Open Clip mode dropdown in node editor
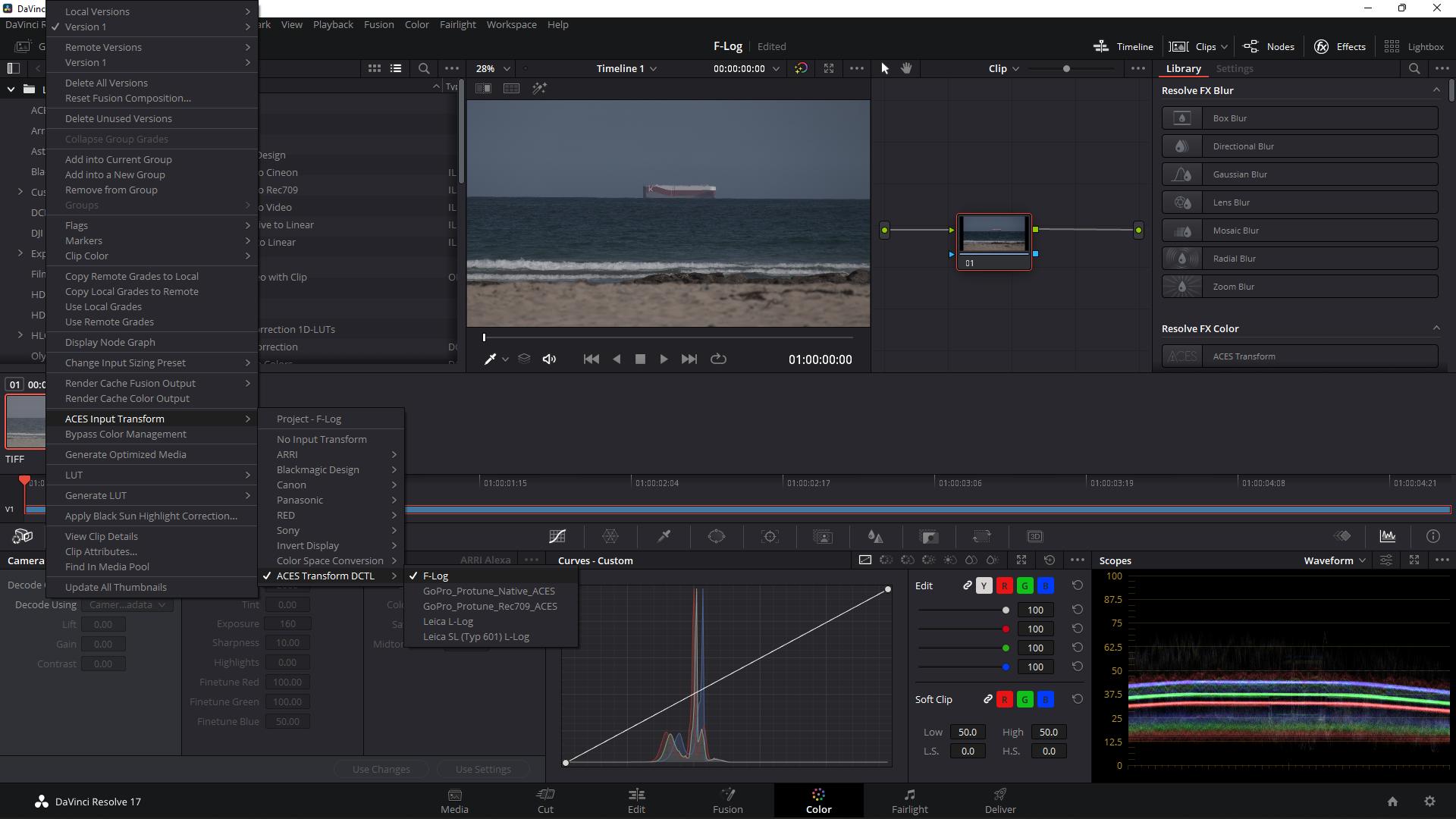Screen dimensions: 1456x819 pos(1004,68)
